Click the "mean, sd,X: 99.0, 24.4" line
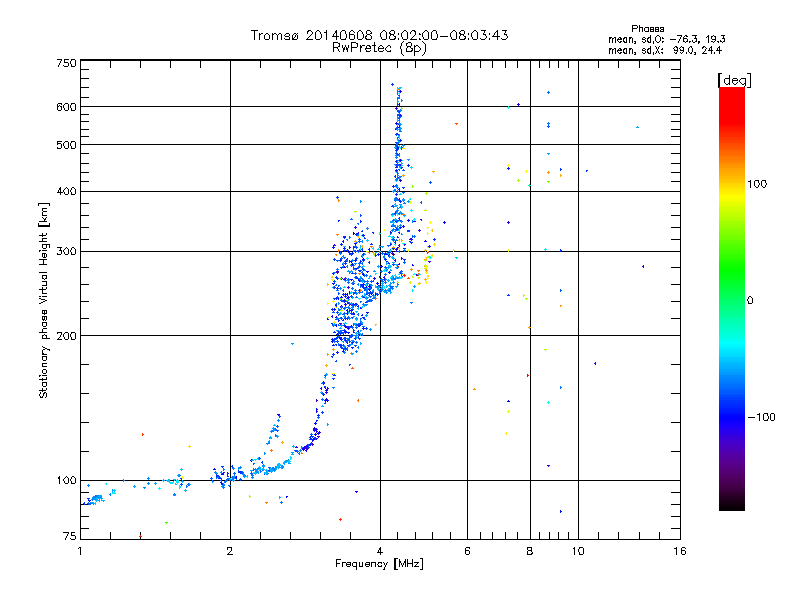This screenshot has height=600, width=800. (665, 50)
